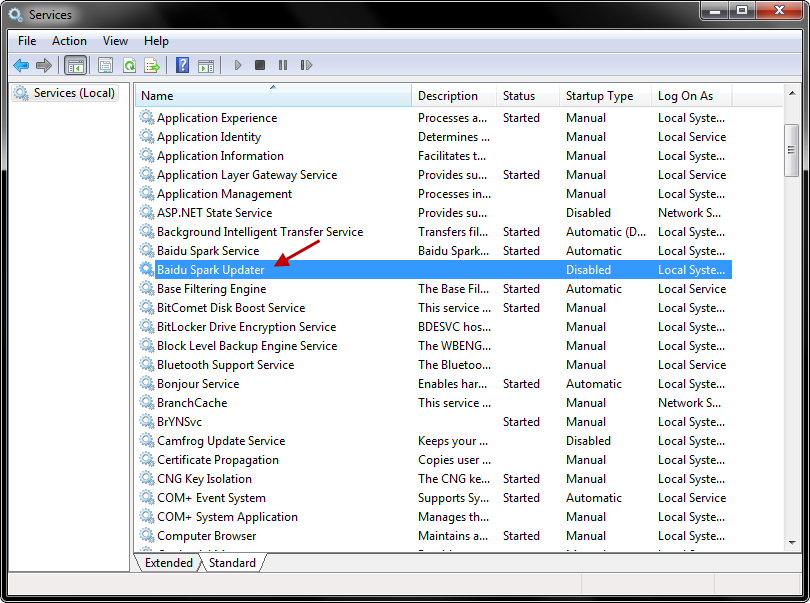Click Disabled startup type of Baidu Spark Updater

[588, 270]
